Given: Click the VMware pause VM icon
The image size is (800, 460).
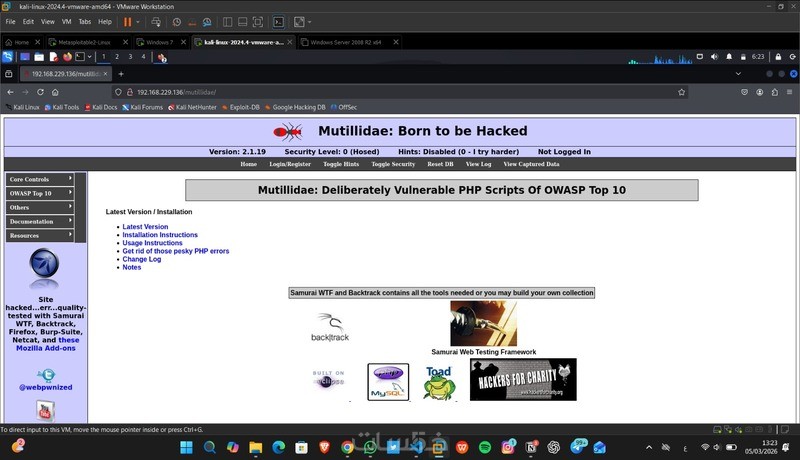Looking at the screenshot, I should tap(128, 22).
